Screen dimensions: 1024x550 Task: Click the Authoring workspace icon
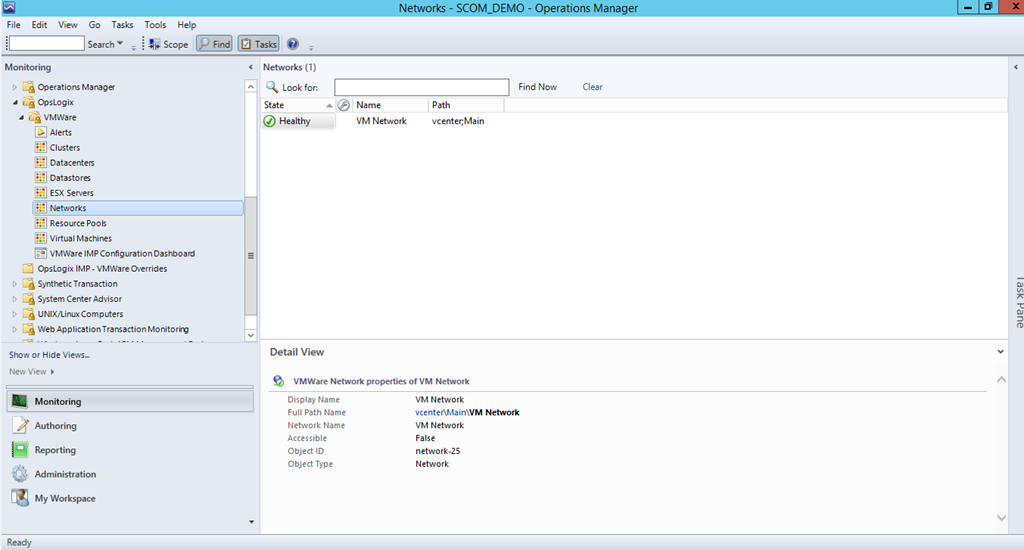20,426
